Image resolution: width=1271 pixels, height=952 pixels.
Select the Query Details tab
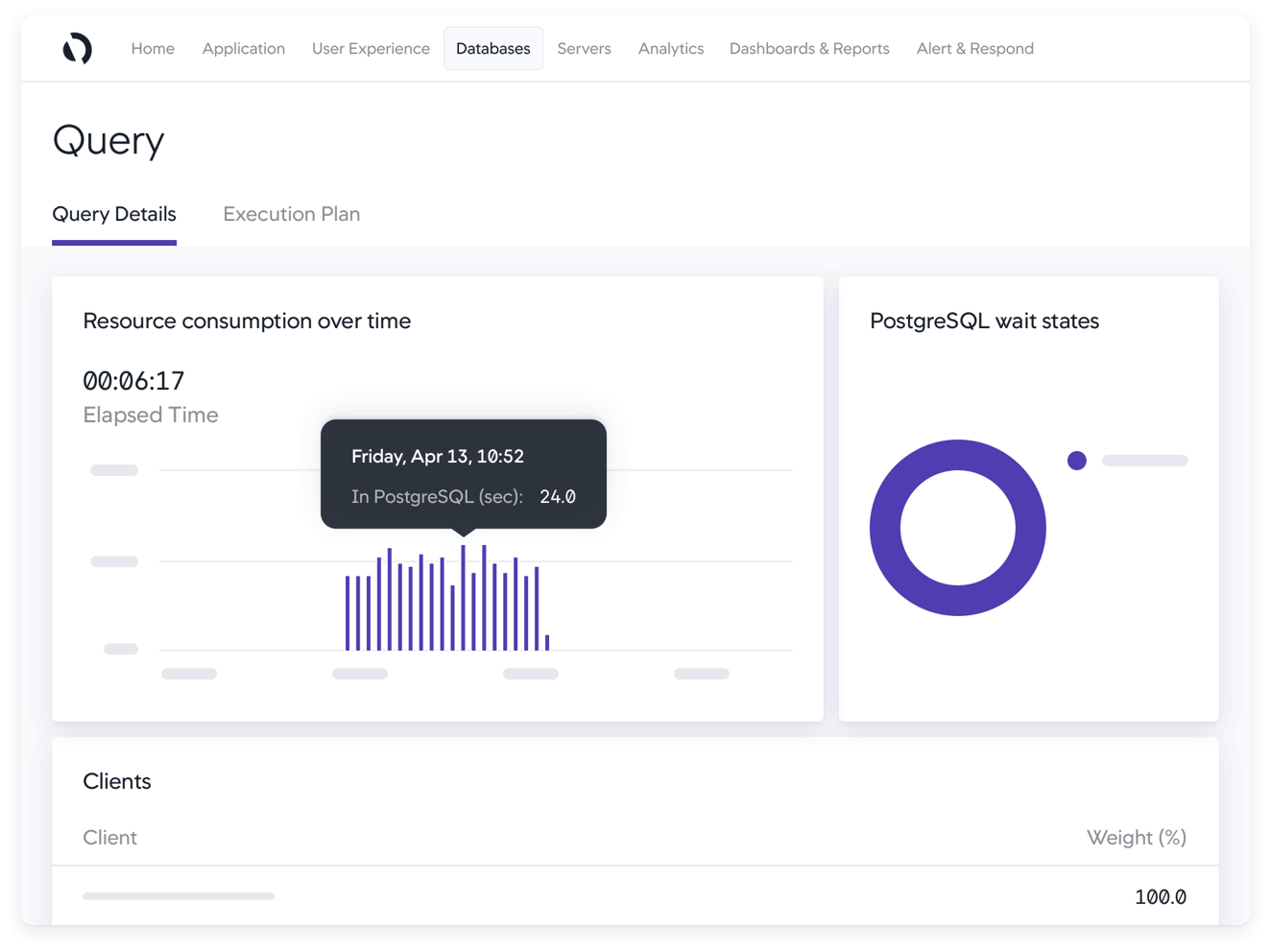pyautogui.click(x=114, y=214)
